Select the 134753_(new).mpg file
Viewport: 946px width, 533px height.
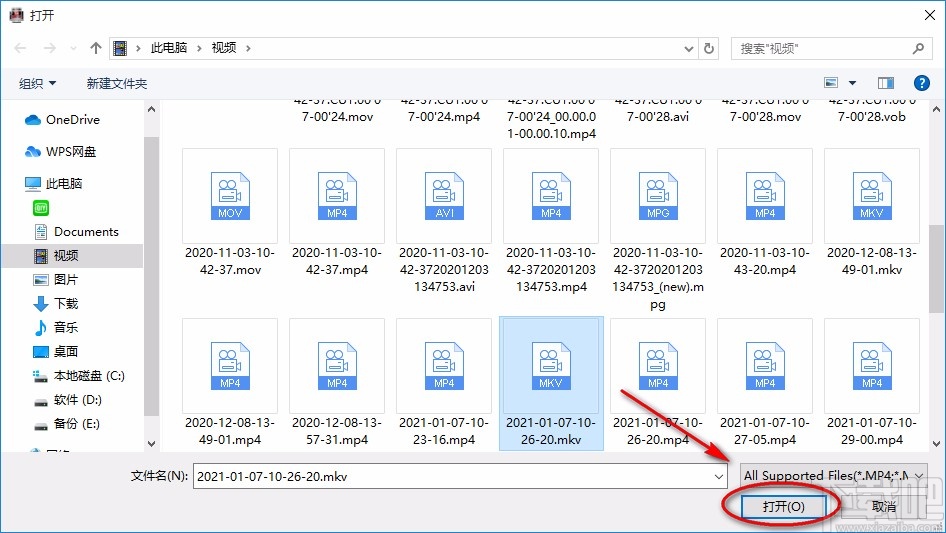658,230
